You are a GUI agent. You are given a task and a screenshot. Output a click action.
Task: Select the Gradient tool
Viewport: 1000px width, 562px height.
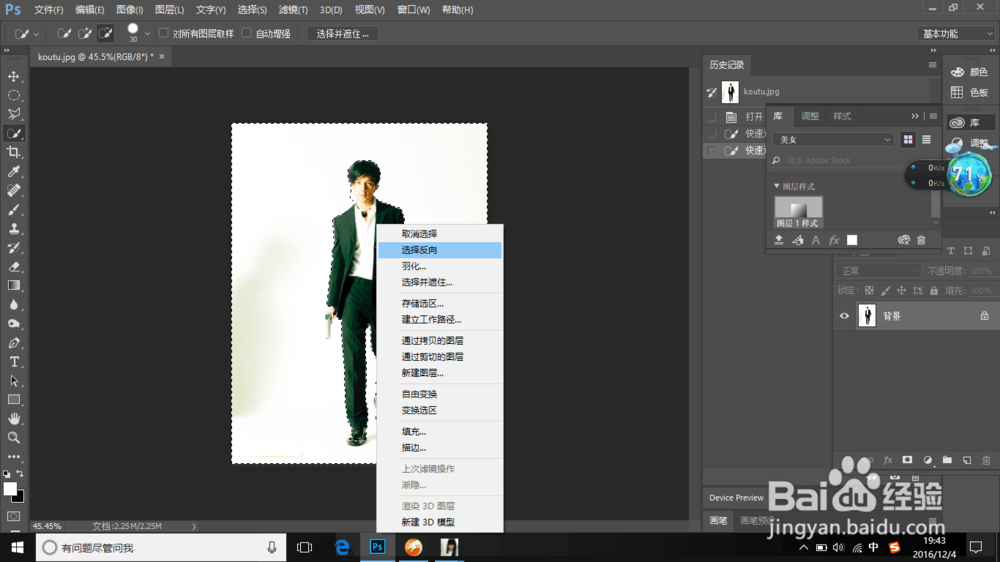[13, 286]
